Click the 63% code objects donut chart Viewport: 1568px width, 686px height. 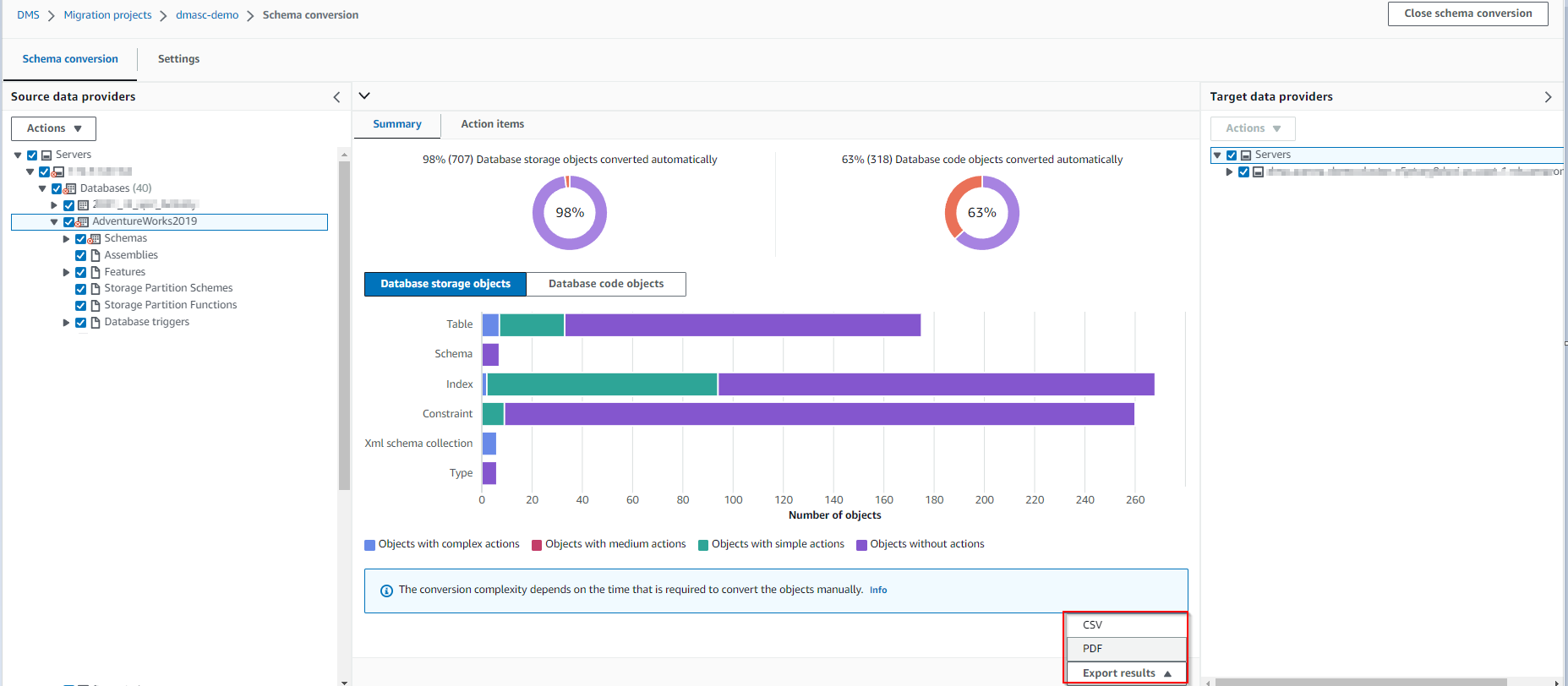981,213
